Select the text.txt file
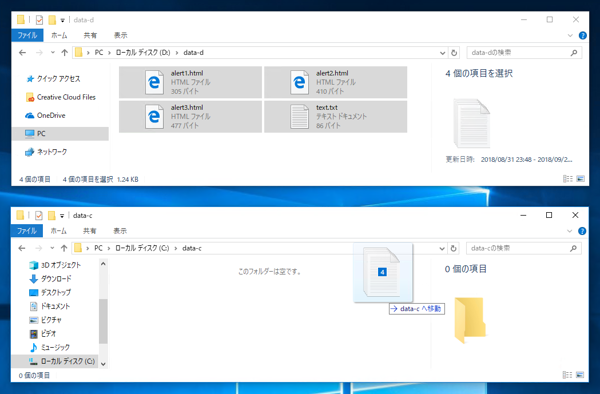The image size is (600, 394). click(x=336, y=117)
